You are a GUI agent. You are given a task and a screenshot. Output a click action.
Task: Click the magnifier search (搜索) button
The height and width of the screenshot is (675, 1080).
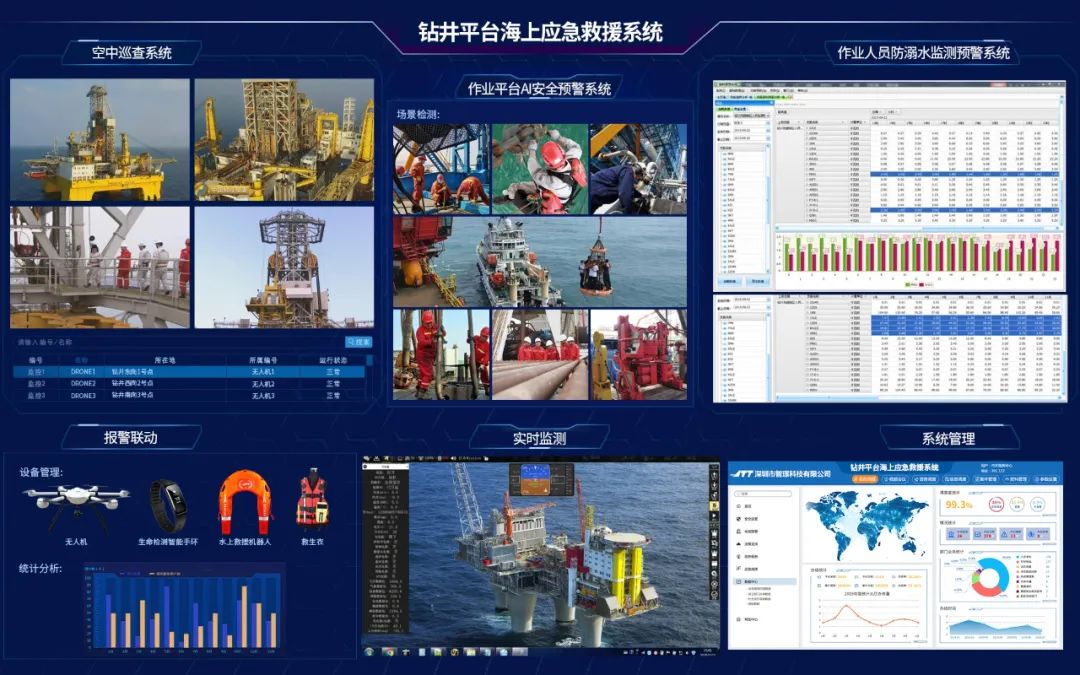pos(358,342)
